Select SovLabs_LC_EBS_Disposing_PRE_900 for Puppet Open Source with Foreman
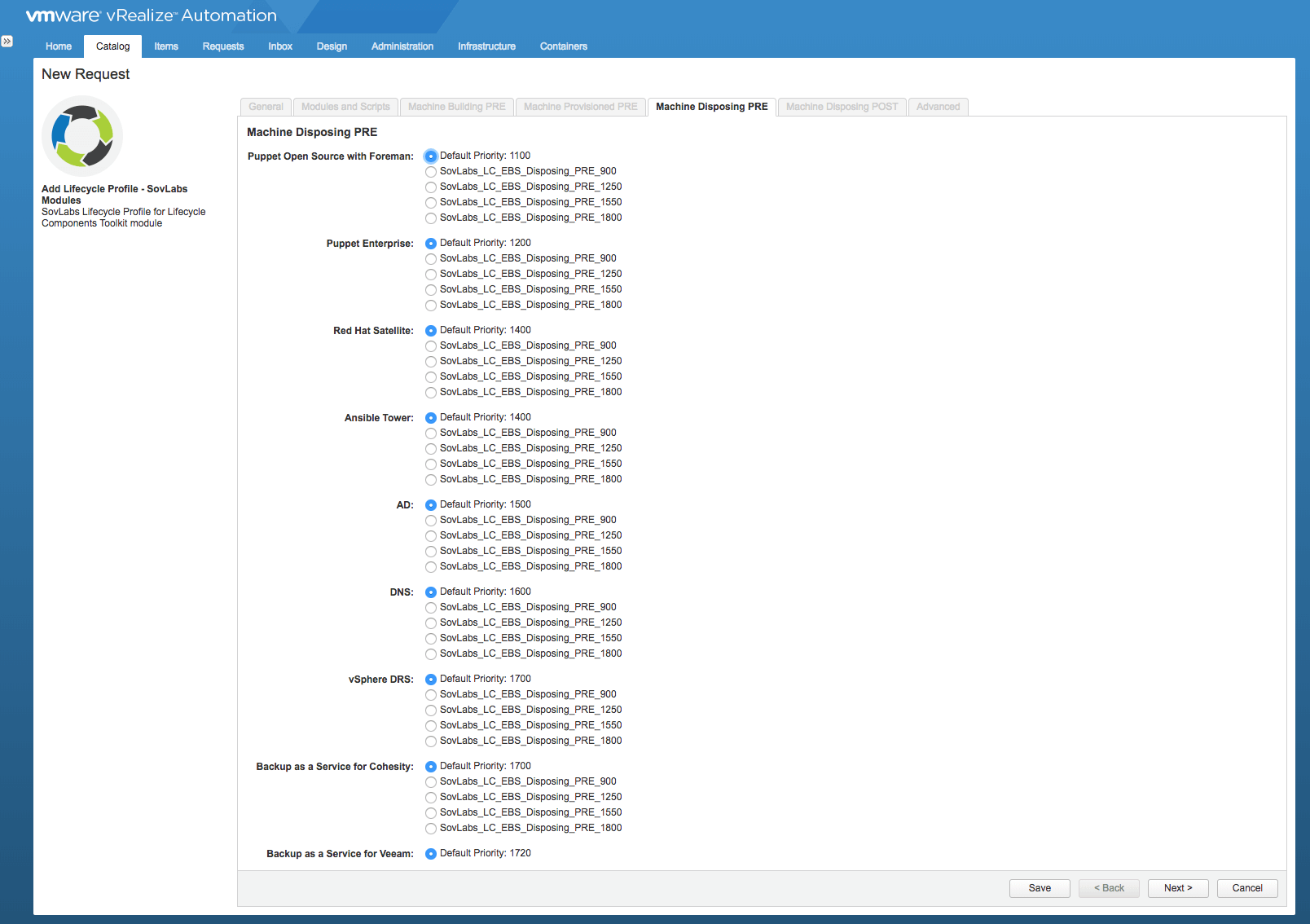The image size is (1310, 924). 431,172
